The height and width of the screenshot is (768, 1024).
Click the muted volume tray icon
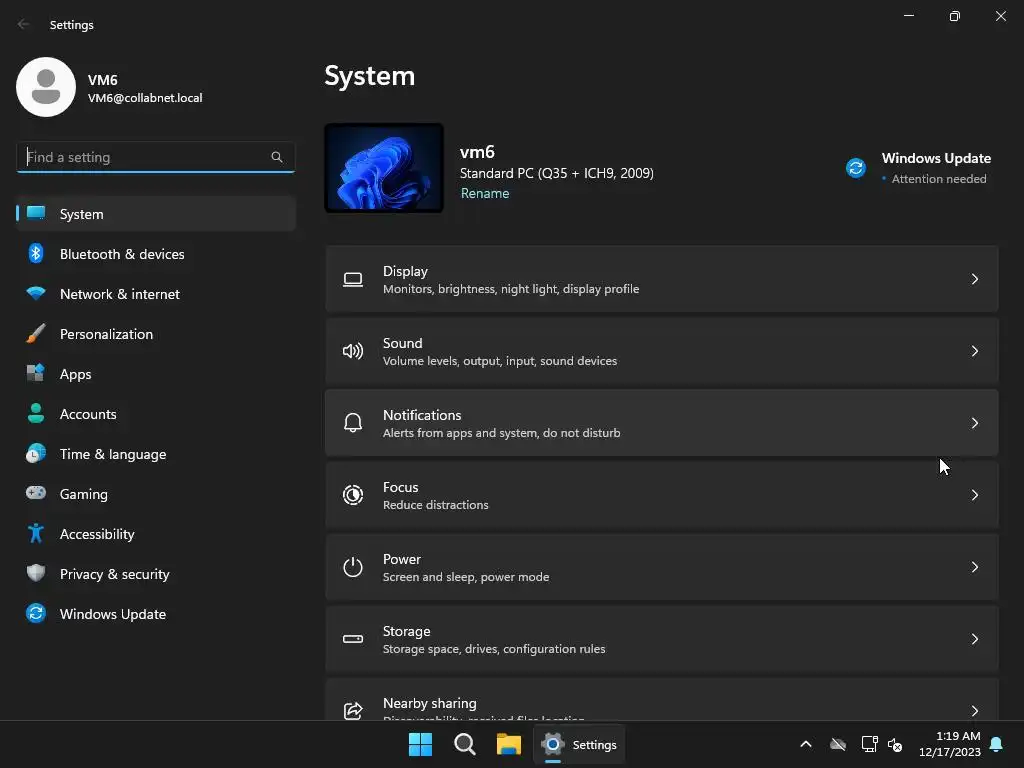tap(895, 744)
